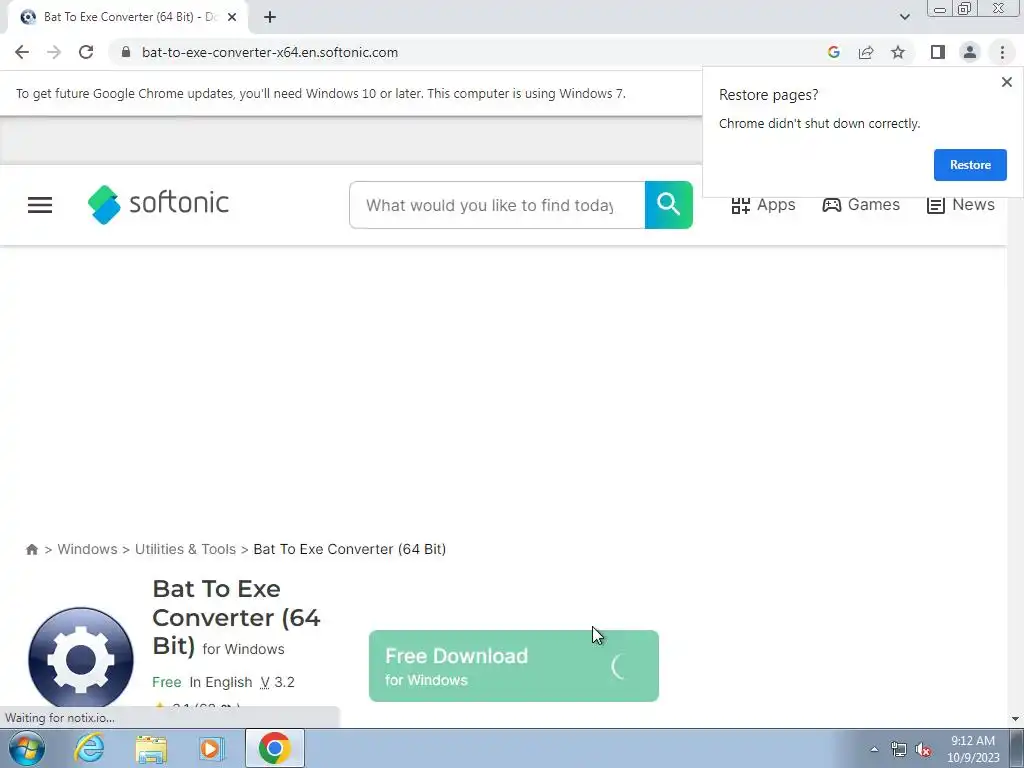The image size is (1024, 768).
Task: Click the V 3.2 version label
Action: [278, 682]
